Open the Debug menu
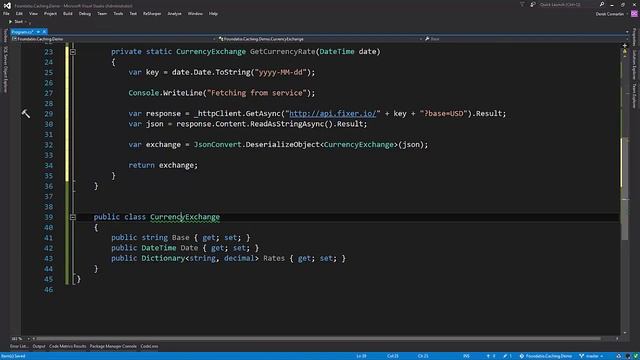The width and height of the screenshot is (640, 360). pos(85,13)
